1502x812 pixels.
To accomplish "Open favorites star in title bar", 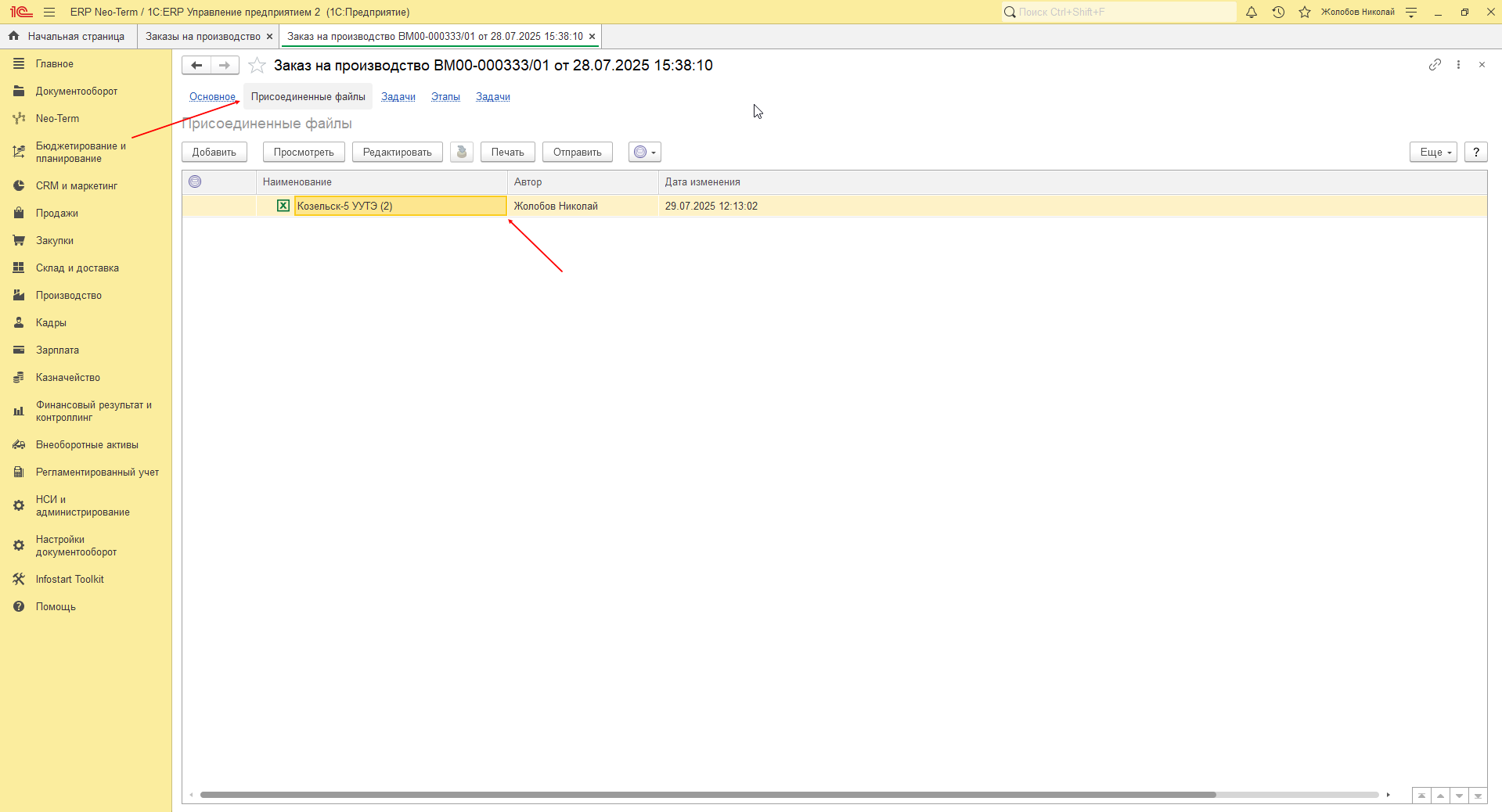I will [x=1305, y=12].
